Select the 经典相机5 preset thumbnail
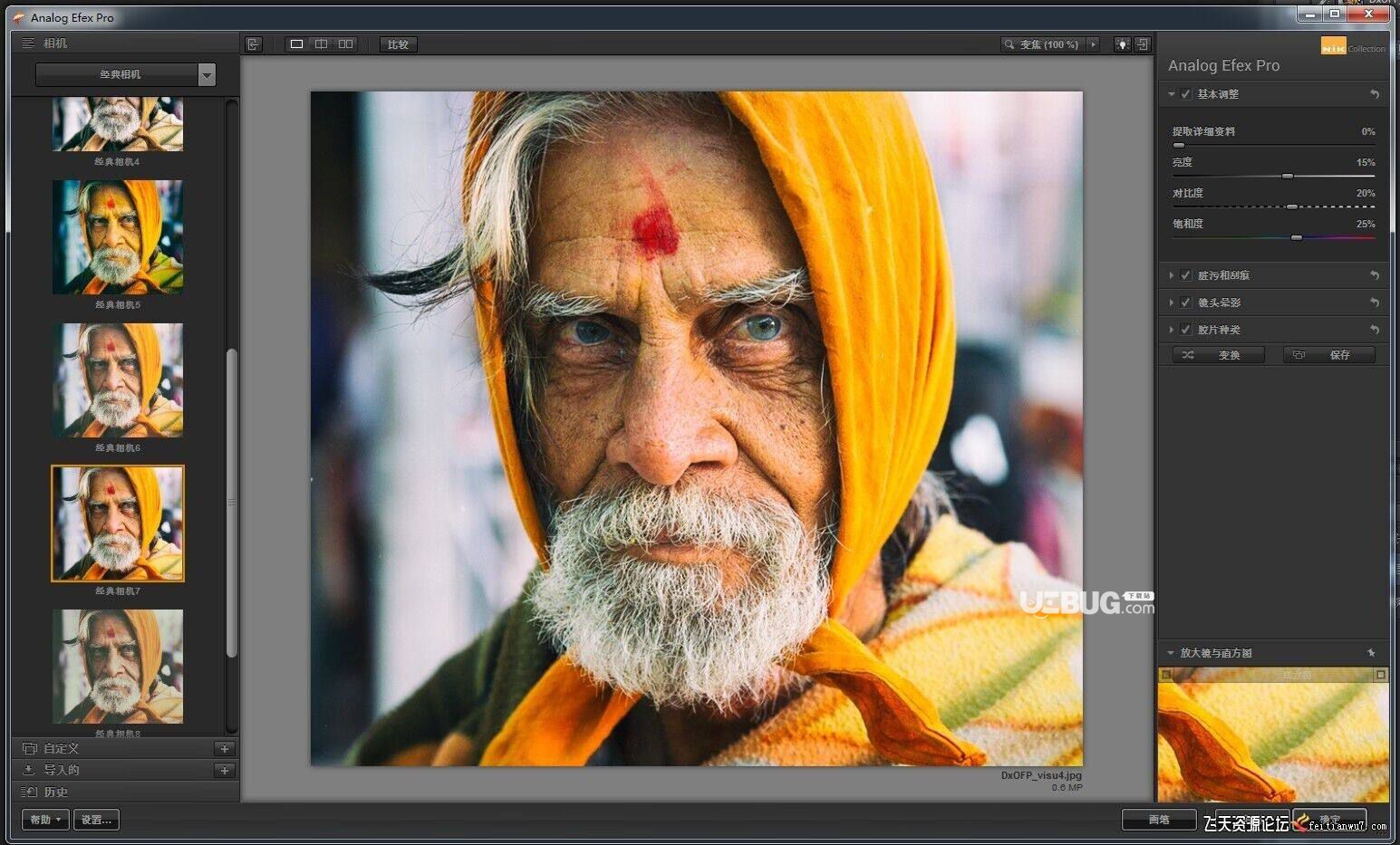The height and width of the screenshot is (845, 1400). click(118, 237)
